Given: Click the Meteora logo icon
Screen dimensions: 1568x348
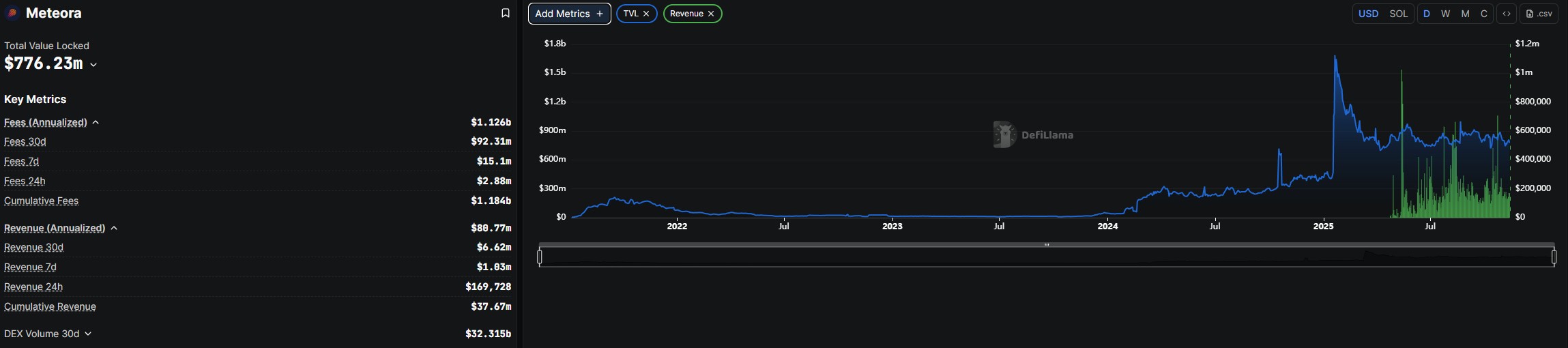Looking at the screenshot, I should coord(12,13).
